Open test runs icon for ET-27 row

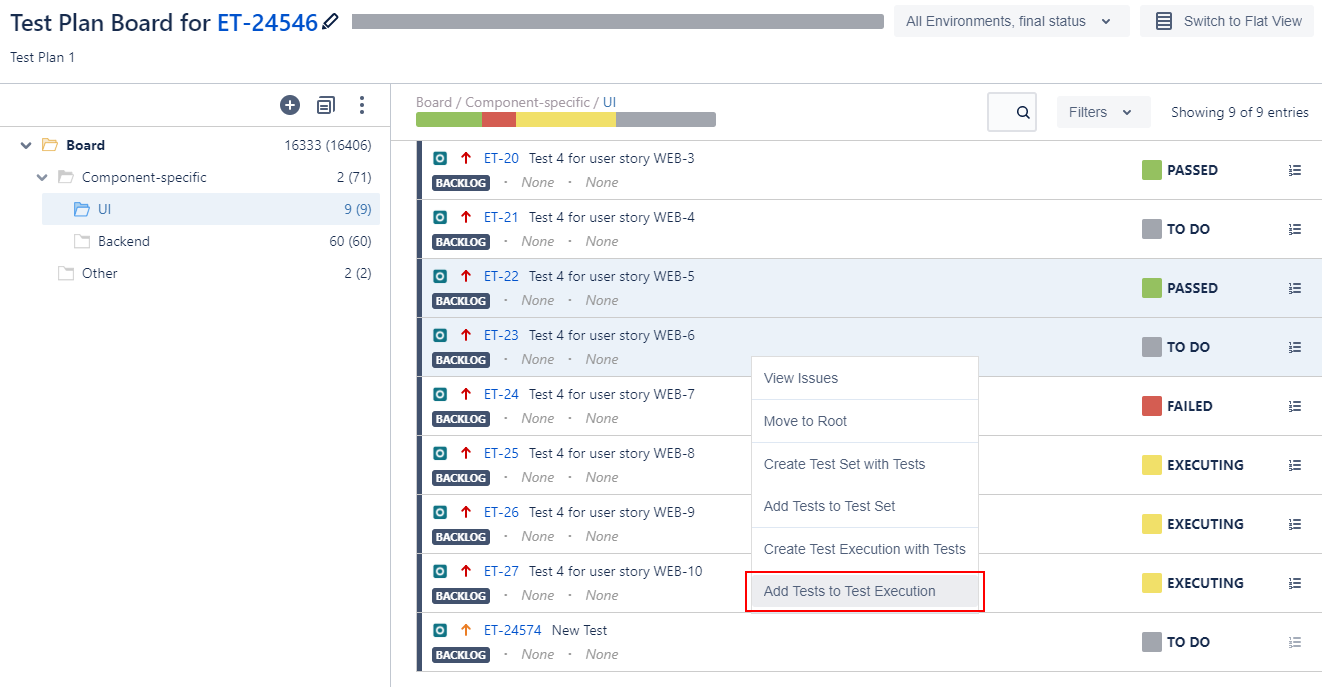1295,583
